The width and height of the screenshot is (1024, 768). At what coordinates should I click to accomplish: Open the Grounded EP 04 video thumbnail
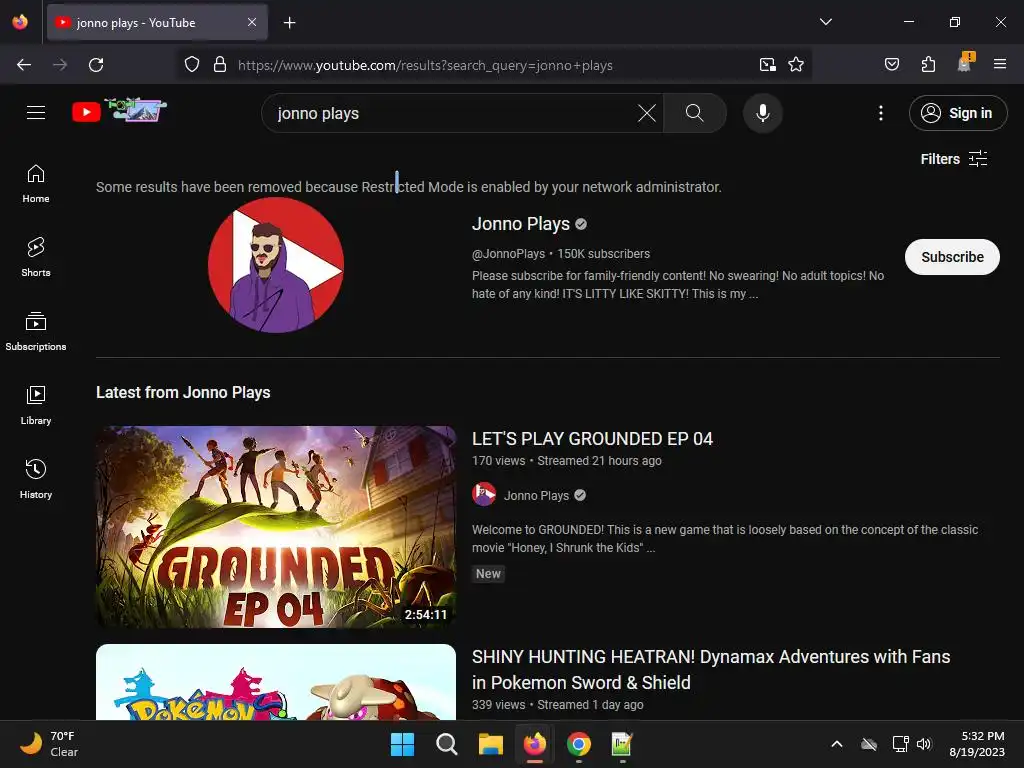[276, 527]
